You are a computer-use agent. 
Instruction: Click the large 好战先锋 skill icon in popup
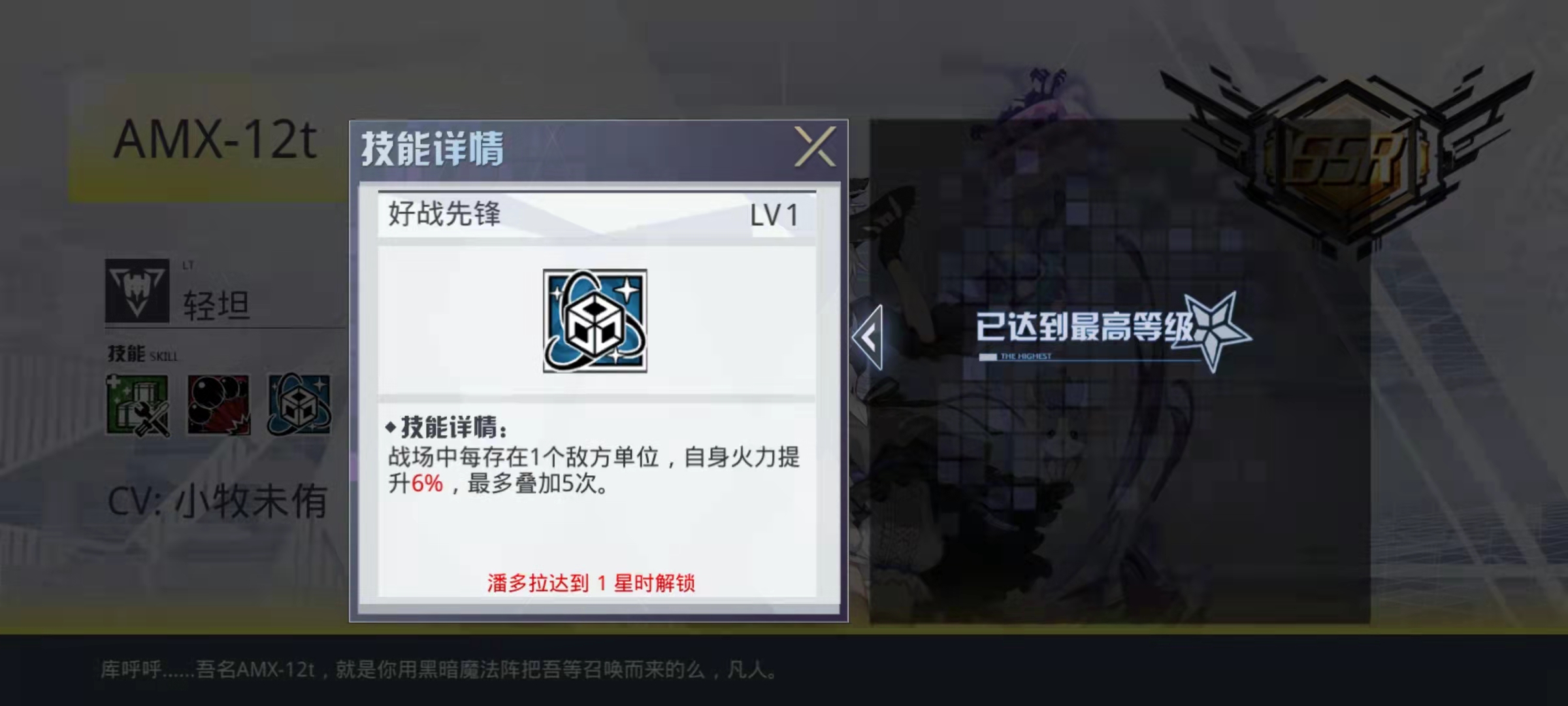tap(595, 321)
